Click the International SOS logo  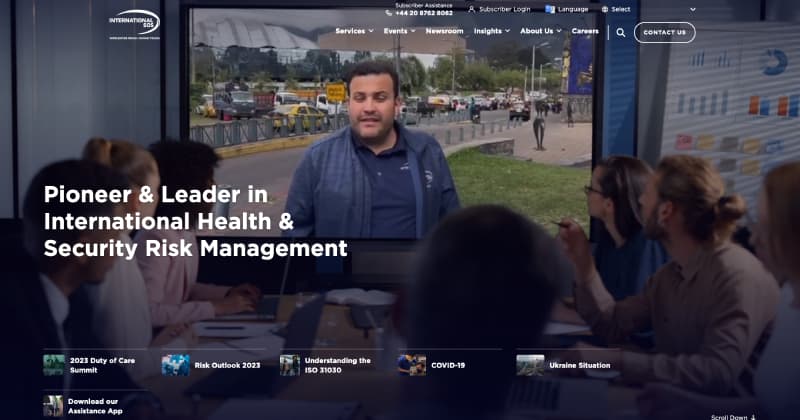pos(134,22)
